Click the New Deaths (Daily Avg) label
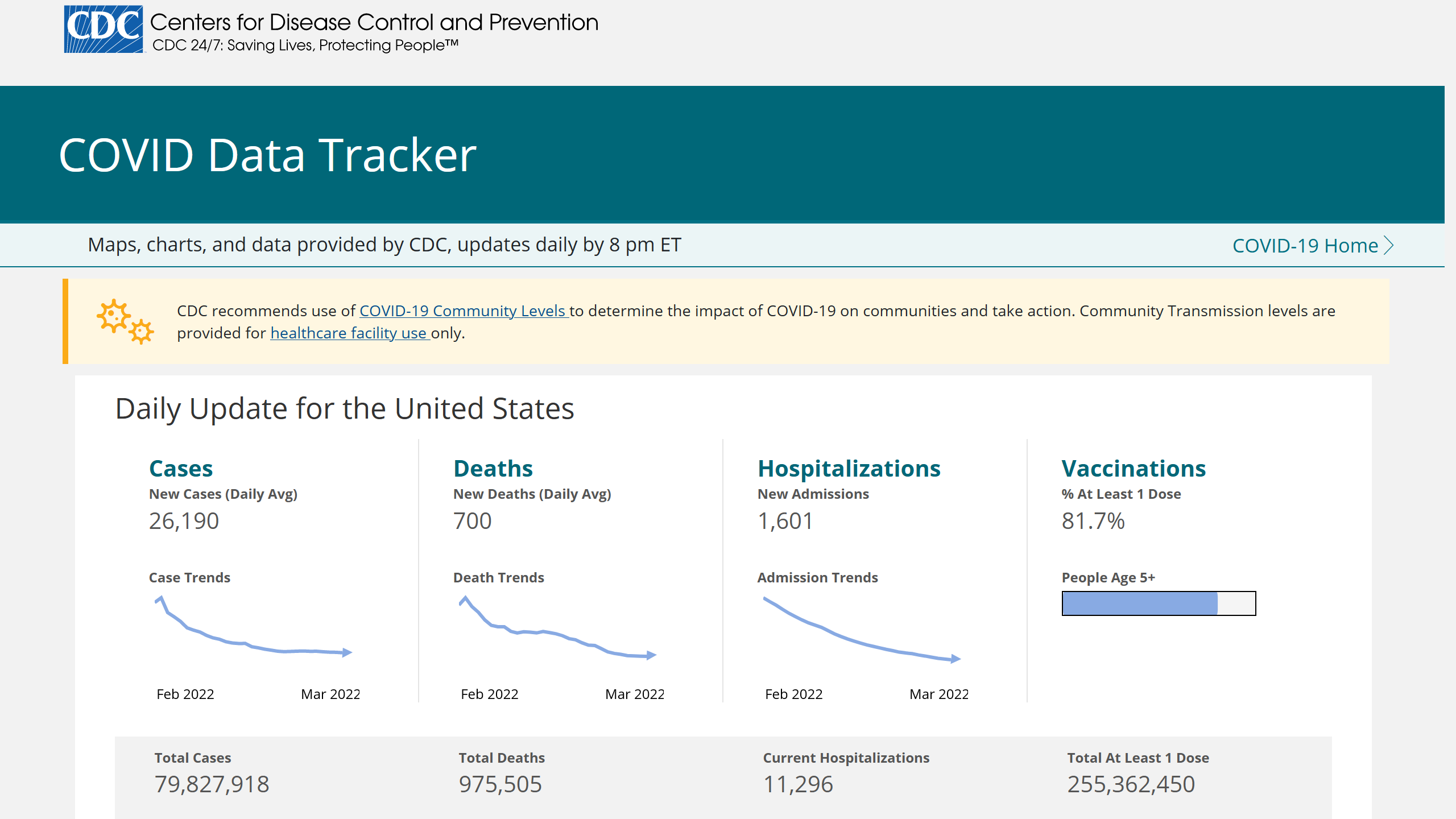This screenshot has height=819, width=1456. coord(532,494)
